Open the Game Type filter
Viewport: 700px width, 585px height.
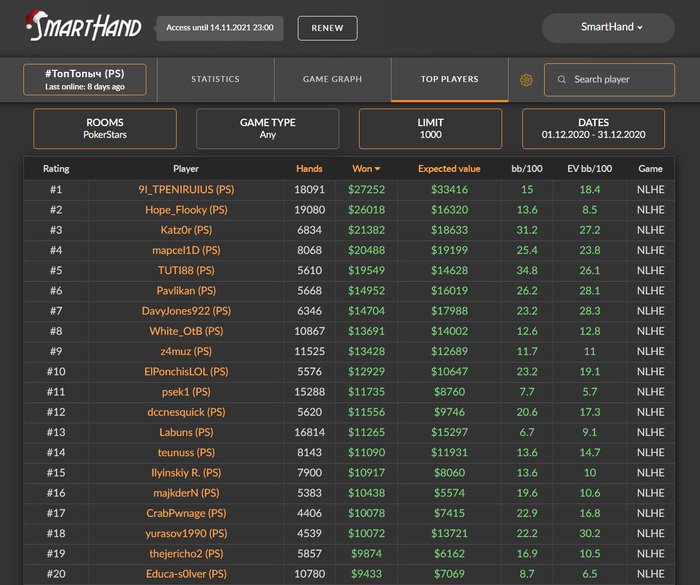(267, 129)
